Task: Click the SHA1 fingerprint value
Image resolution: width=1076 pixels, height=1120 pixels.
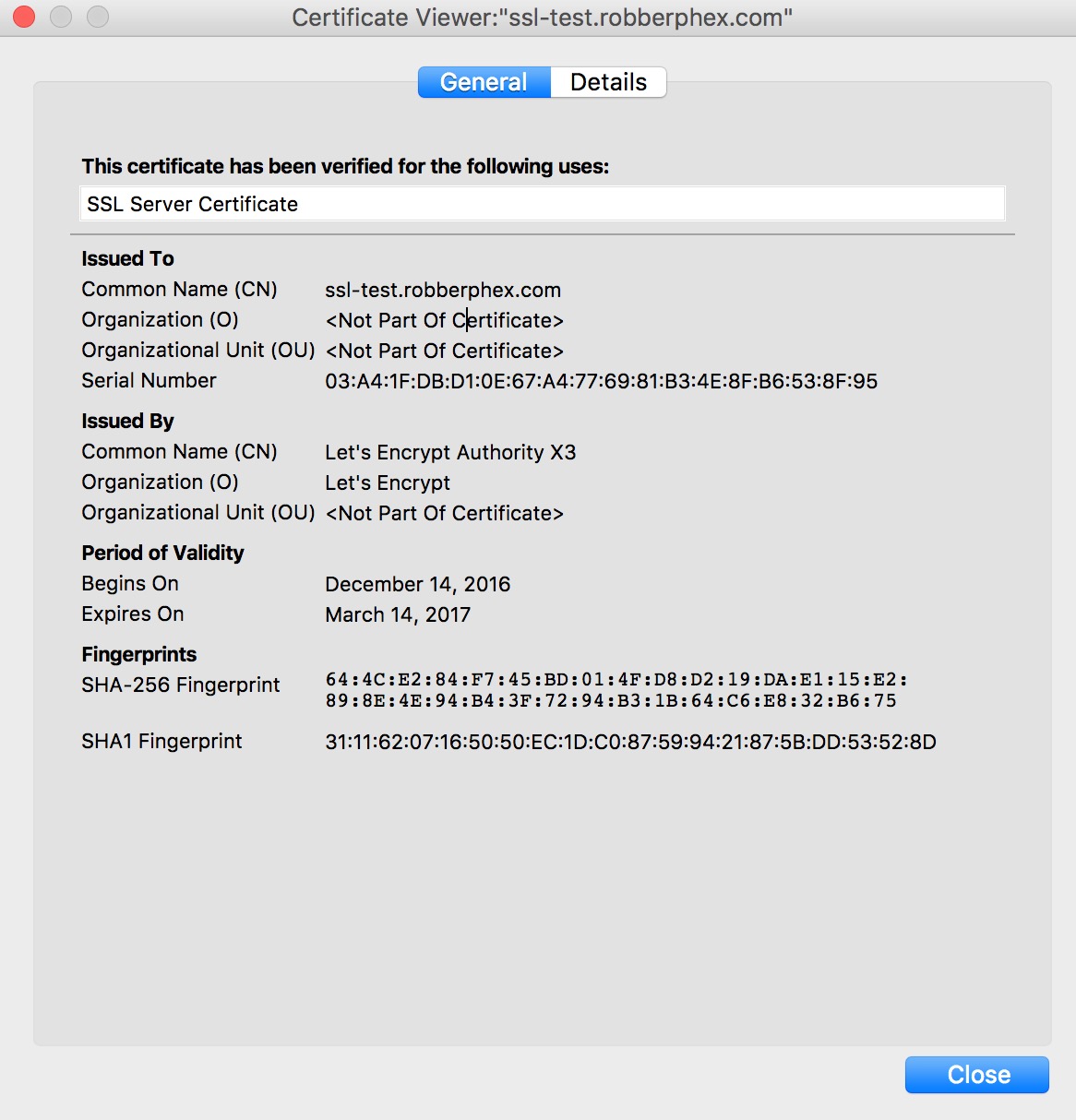Action: [x=630, y=742]
